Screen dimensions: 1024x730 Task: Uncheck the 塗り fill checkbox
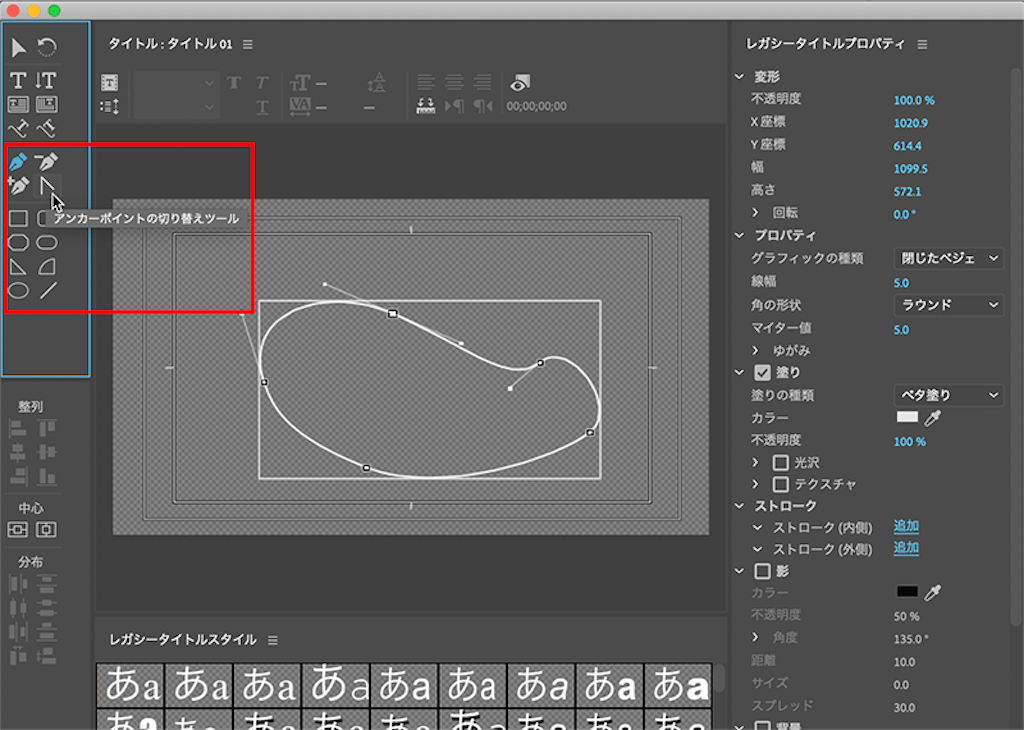(x=762, y=372)
